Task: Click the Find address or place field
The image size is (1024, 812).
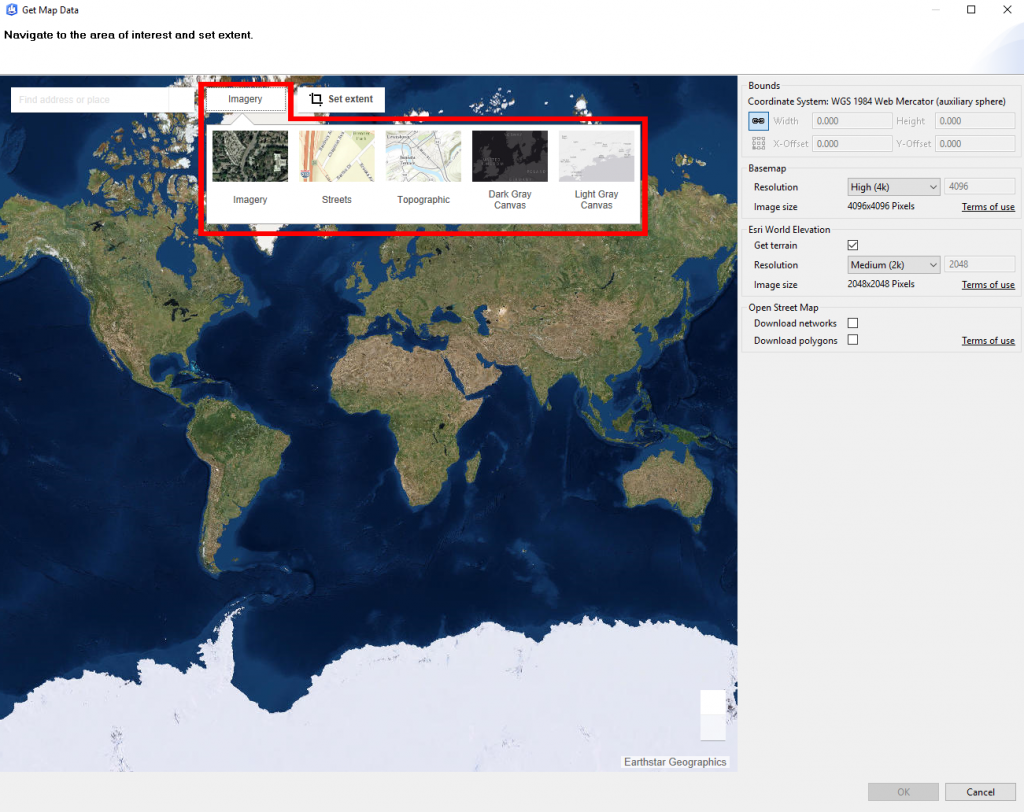Action: click(x=89, y=99)
